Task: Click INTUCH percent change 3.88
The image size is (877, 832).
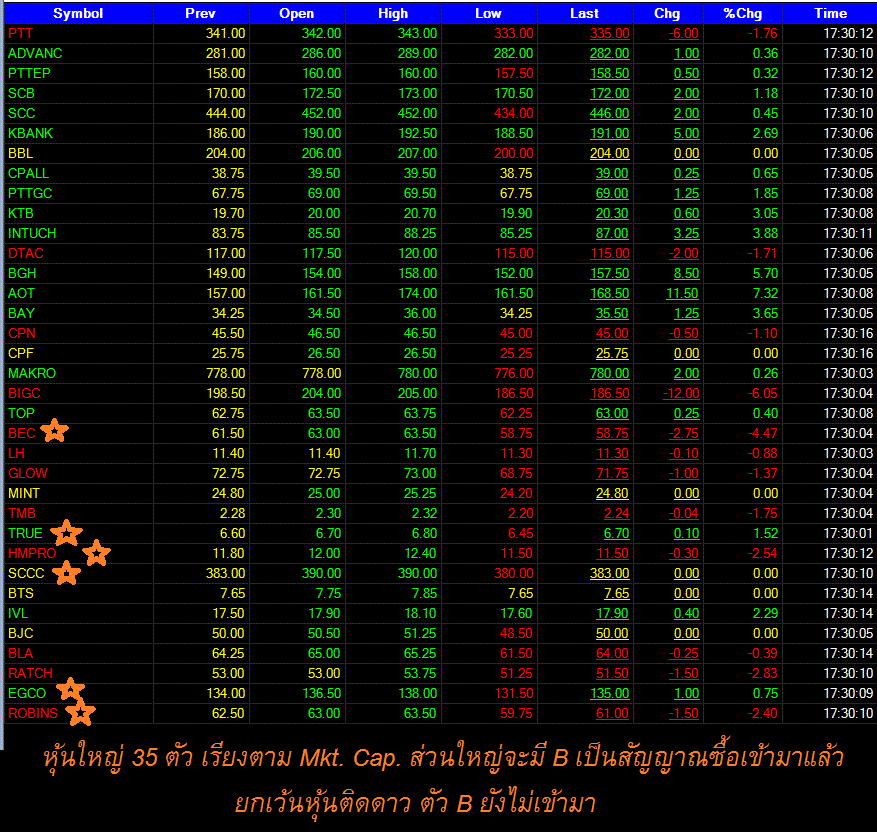Action: click(765, 234)
